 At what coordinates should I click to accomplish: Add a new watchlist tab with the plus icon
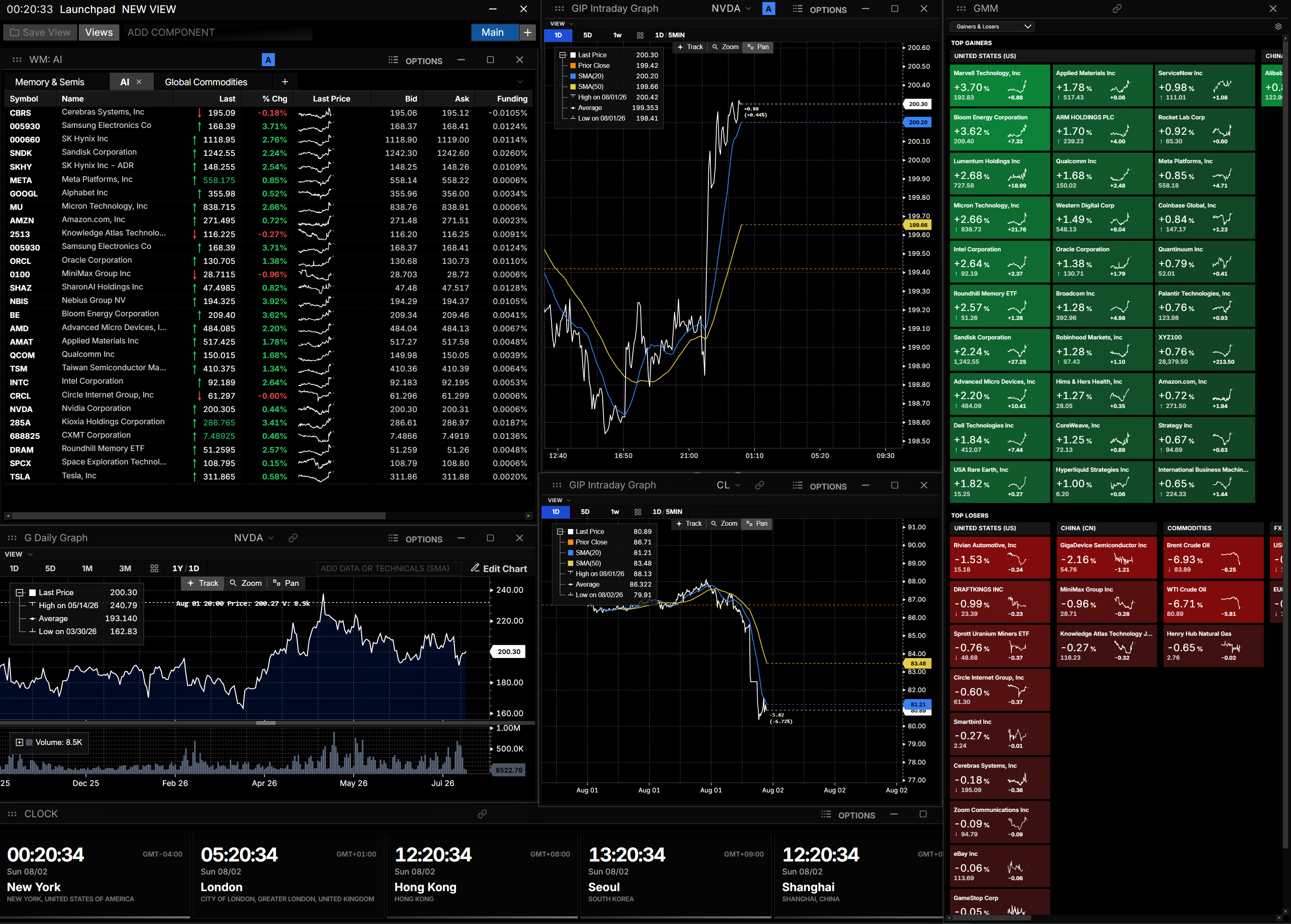[x=285, y=82]
